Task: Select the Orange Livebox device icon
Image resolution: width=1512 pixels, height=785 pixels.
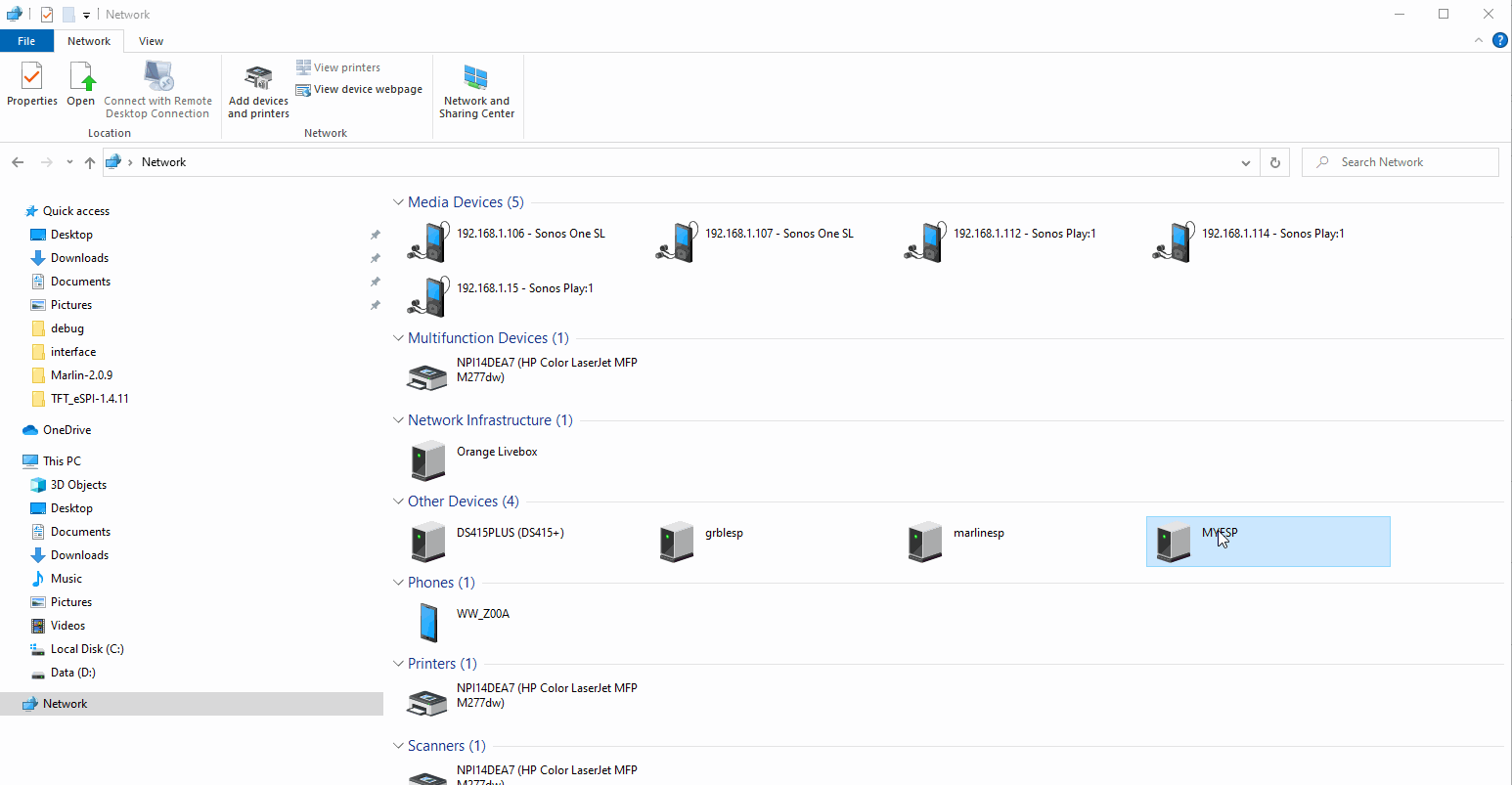Action: click(428, 460)
